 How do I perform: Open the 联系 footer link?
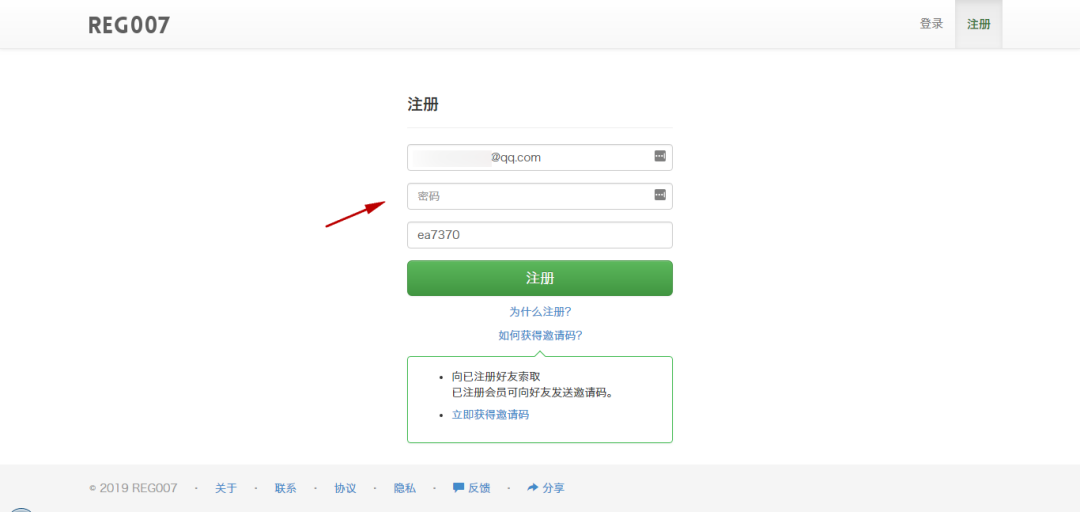pos(286,488)
